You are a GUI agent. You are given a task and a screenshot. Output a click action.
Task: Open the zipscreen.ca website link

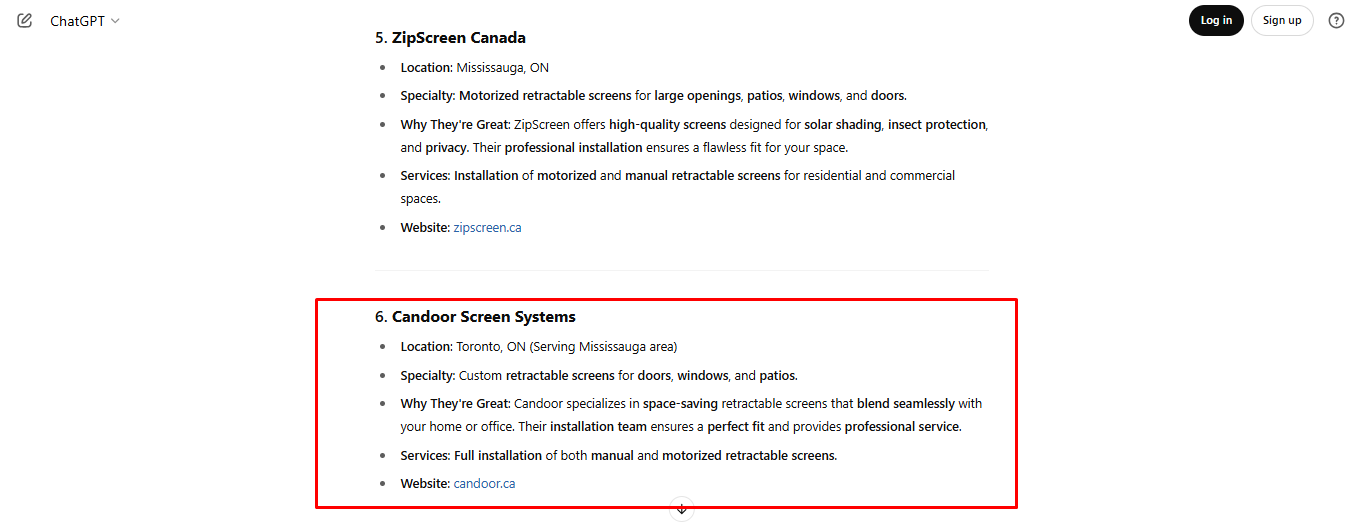(487, 227)
